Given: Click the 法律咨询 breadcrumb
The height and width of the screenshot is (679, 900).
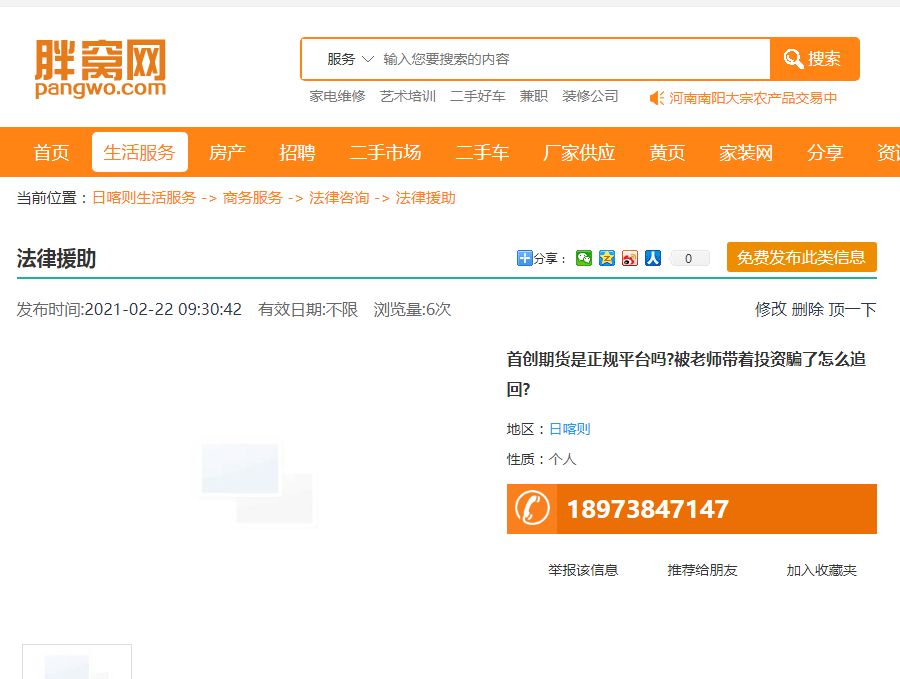Looking at the screenshot, I should tap(339, 198).
